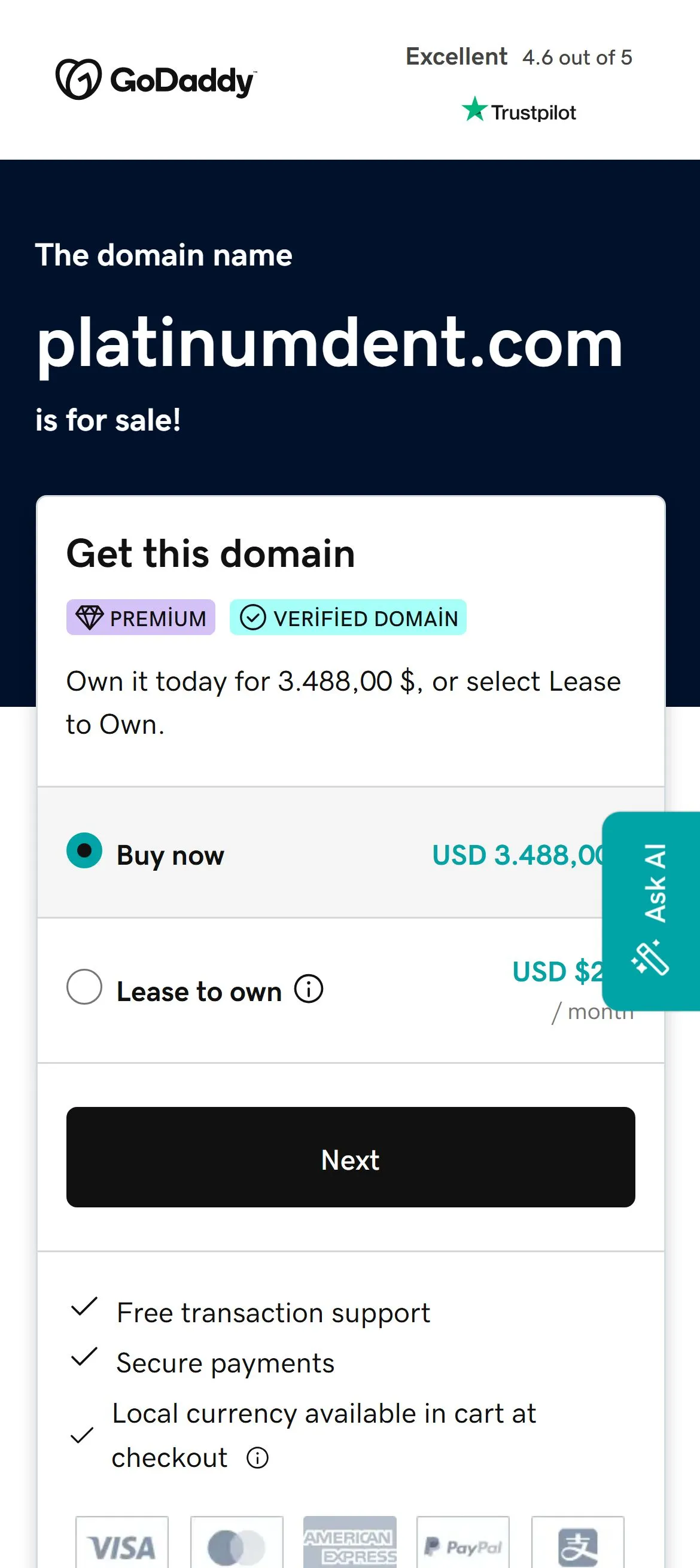Screen dimensions: 700x1568
Task: Click the Lease to own monthly price
Action: [x=557, y=972]
